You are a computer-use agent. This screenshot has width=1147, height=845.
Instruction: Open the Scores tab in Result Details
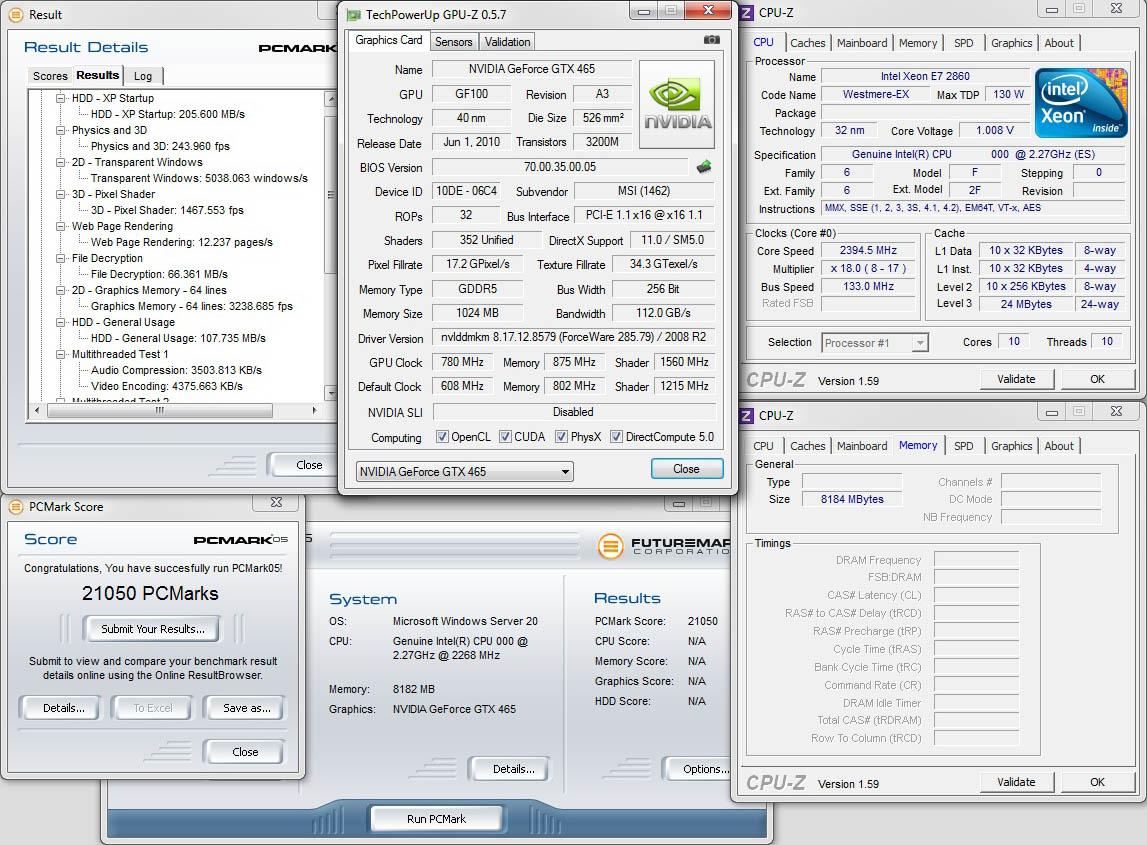tap(50, 76)
